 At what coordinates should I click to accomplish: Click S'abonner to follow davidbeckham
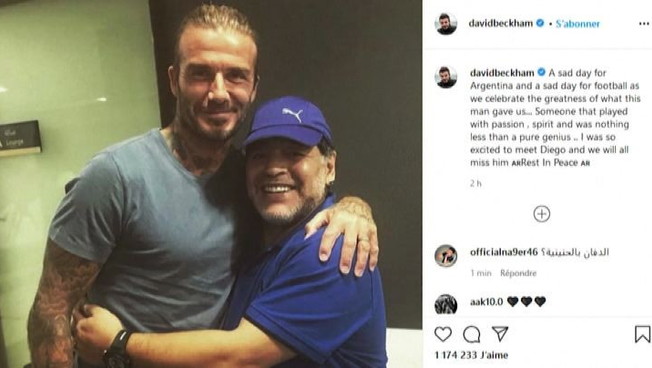(x=578, y=24)
